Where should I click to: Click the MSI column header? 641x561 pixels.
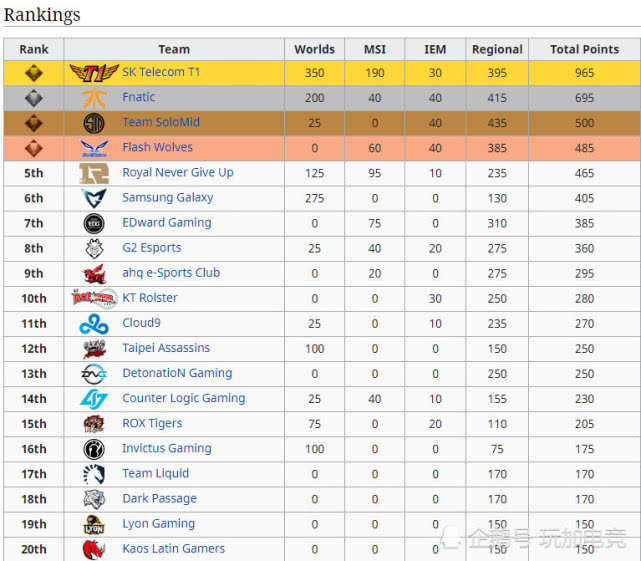coord(375,49)
